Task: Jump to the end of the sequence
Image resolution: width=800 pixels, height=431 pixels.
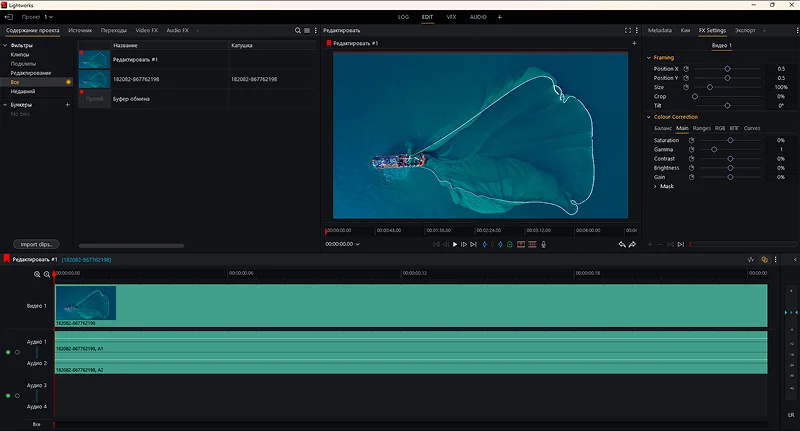Action: tap(473, 244)
